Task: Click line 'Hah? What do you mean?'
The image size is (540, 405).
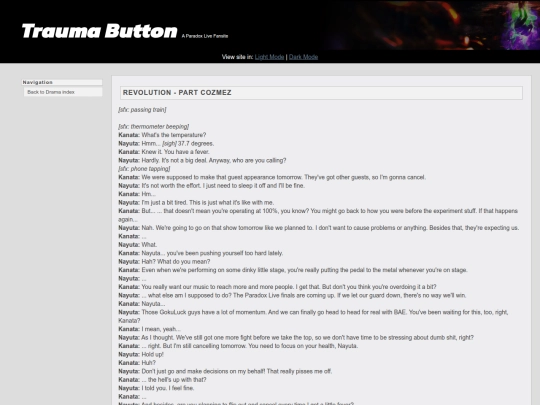Action: click(164, 261)
